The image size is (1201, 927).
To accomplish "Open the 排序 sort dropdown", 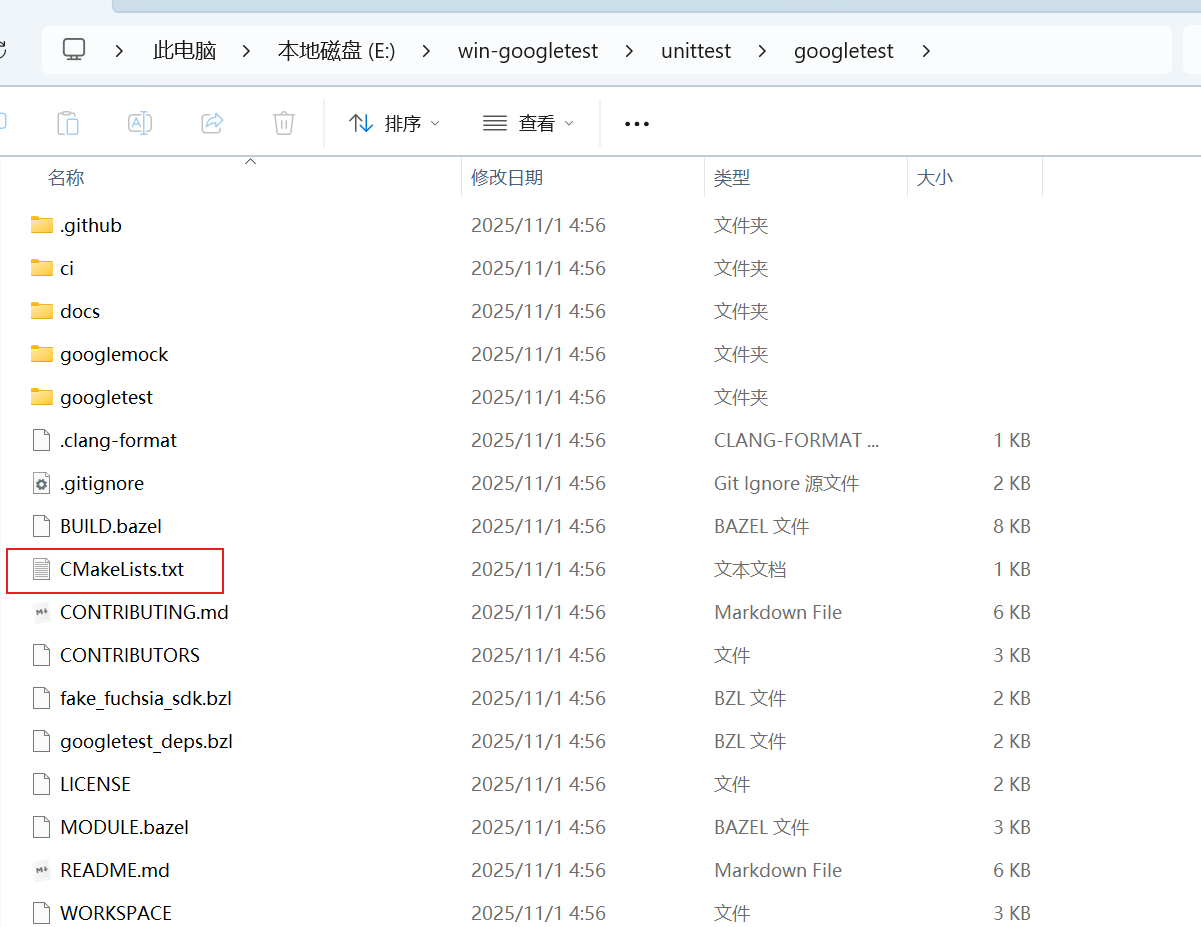I will (394, 123).
